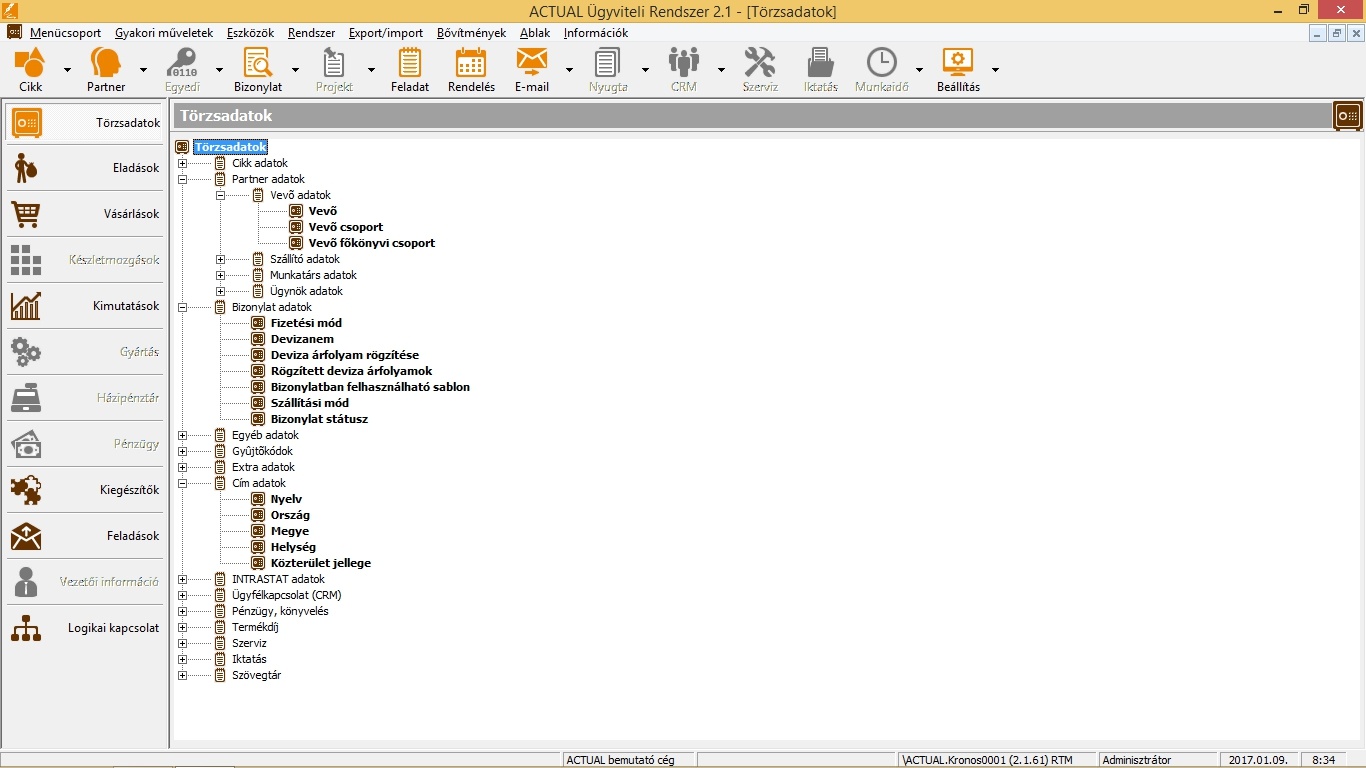Select Eladások in the left sidebar
Image resolution: width=1366 pixels, height=768 pixels.
(84, 169)
